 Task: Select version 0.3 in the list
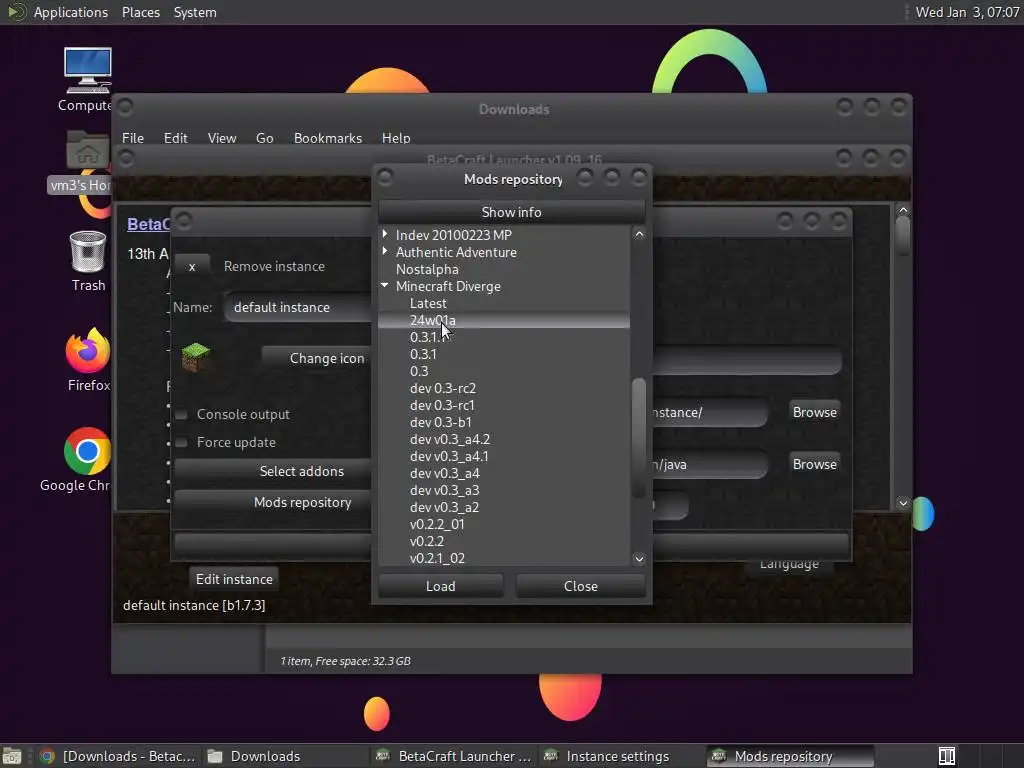point(419,371)
